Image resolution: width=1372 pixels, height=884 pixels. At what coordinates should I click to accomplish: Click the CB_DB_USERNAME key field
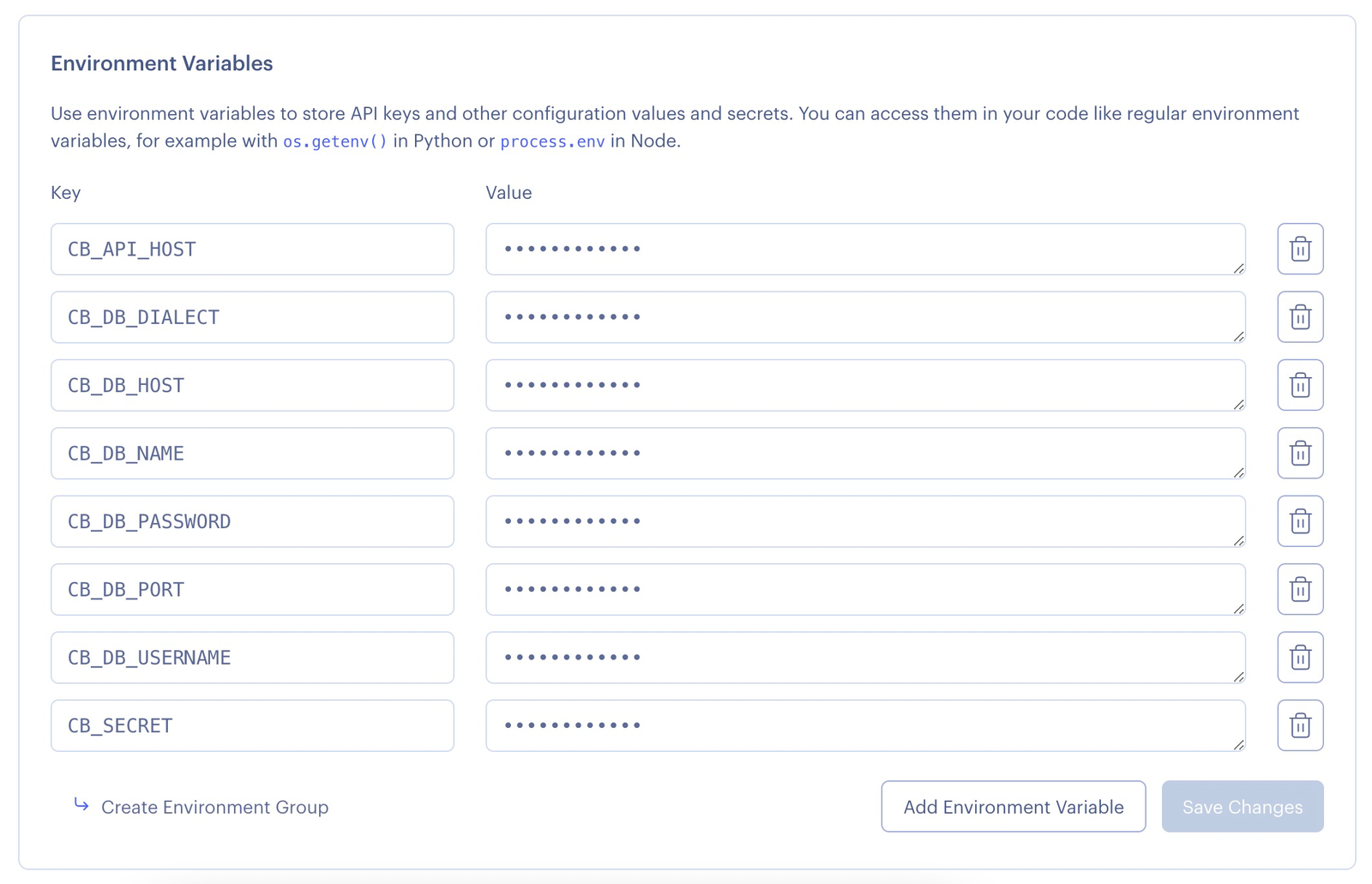tap(252, 658)
